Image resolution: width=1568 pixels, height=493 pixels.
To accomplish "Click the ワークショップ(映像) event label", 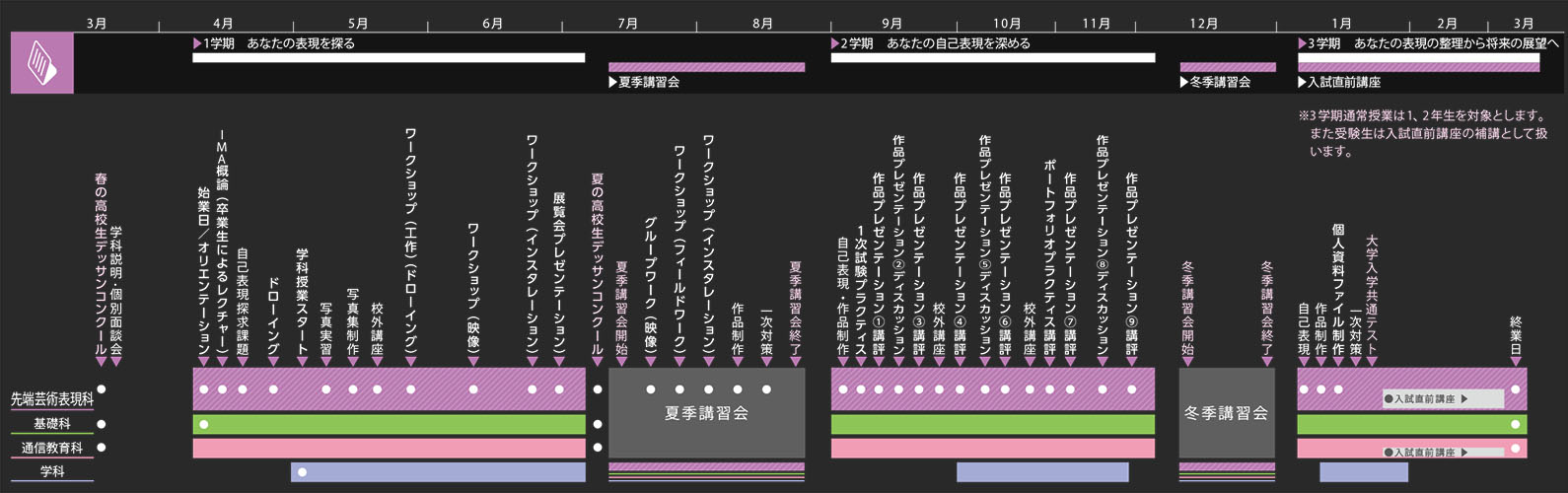I will [x=473, y=288].
